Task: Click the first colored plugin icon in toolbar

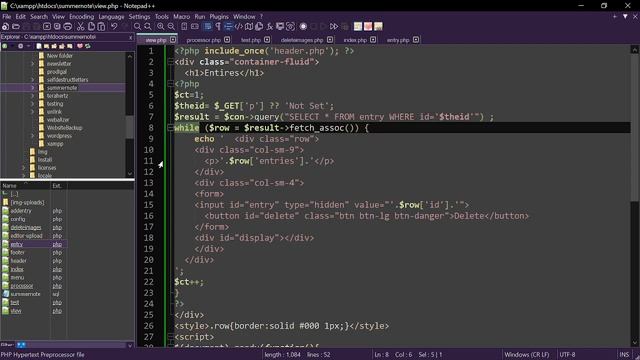Action: (358, 27)
